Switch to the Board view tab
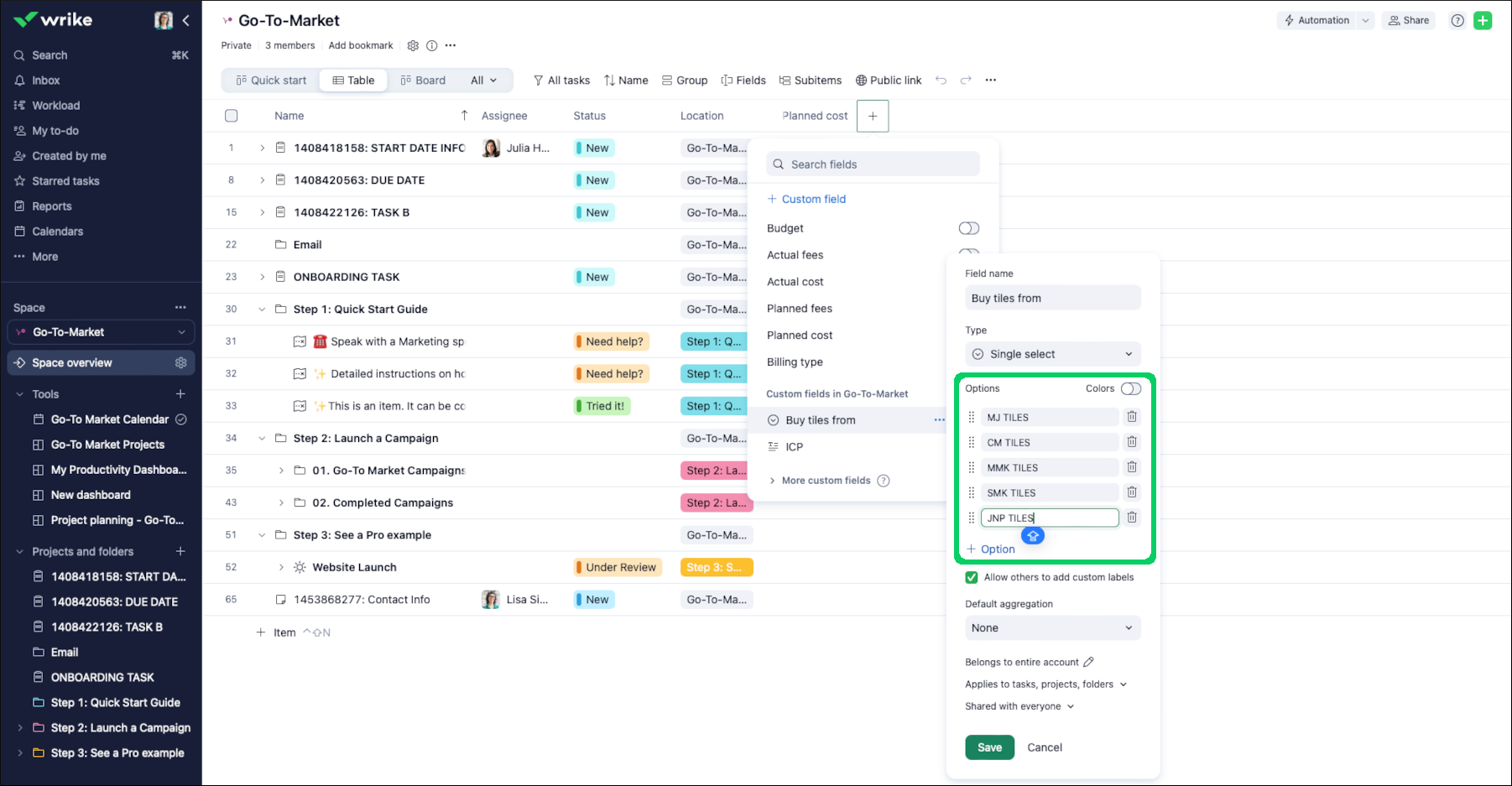This screenshot has height=786, width=1512. click(x=423, y=81)
